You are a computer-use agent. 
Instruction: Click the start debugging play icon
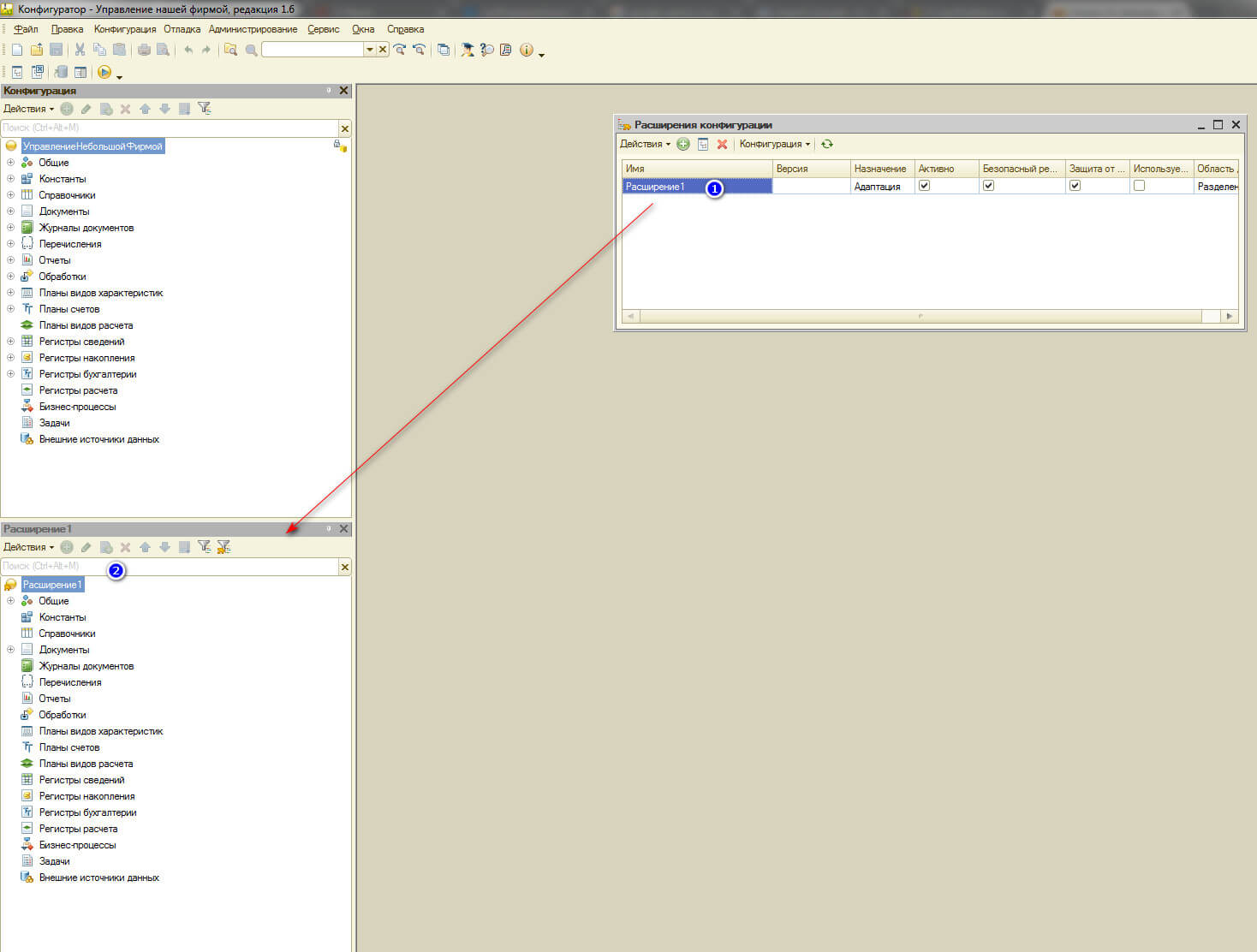pos(104,73)
